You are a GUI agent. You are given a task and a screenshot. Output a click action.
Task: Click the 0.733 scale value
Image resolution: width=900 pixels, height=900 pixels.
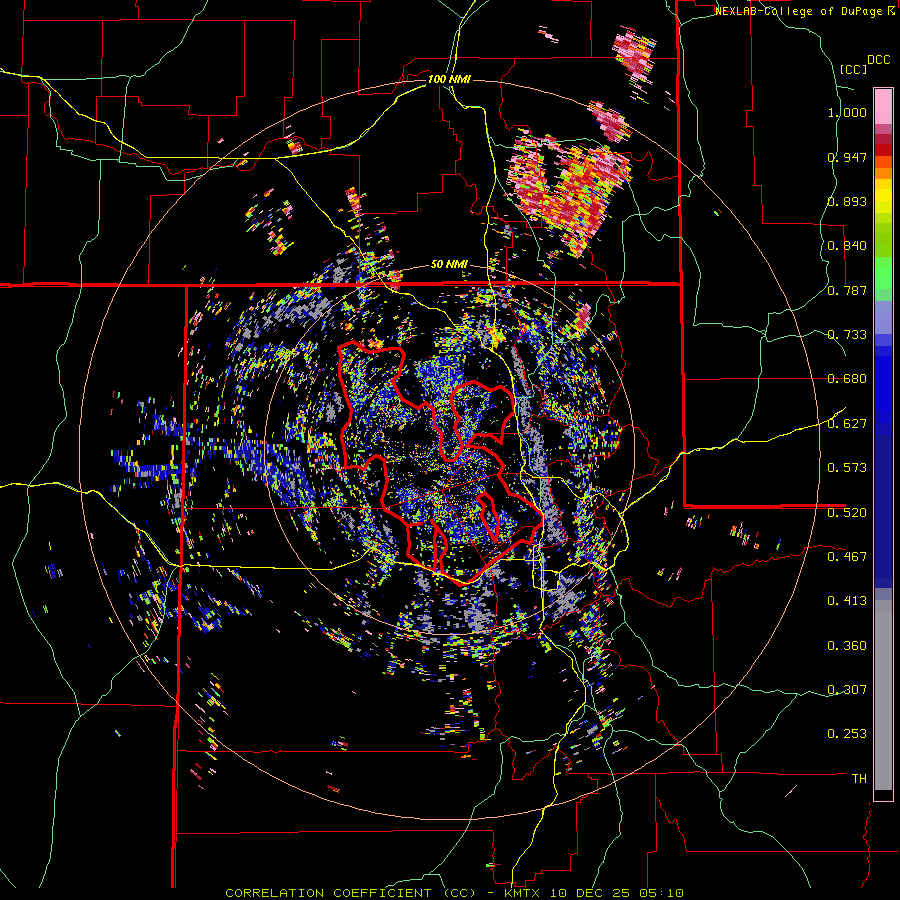[x=847, y=335]
